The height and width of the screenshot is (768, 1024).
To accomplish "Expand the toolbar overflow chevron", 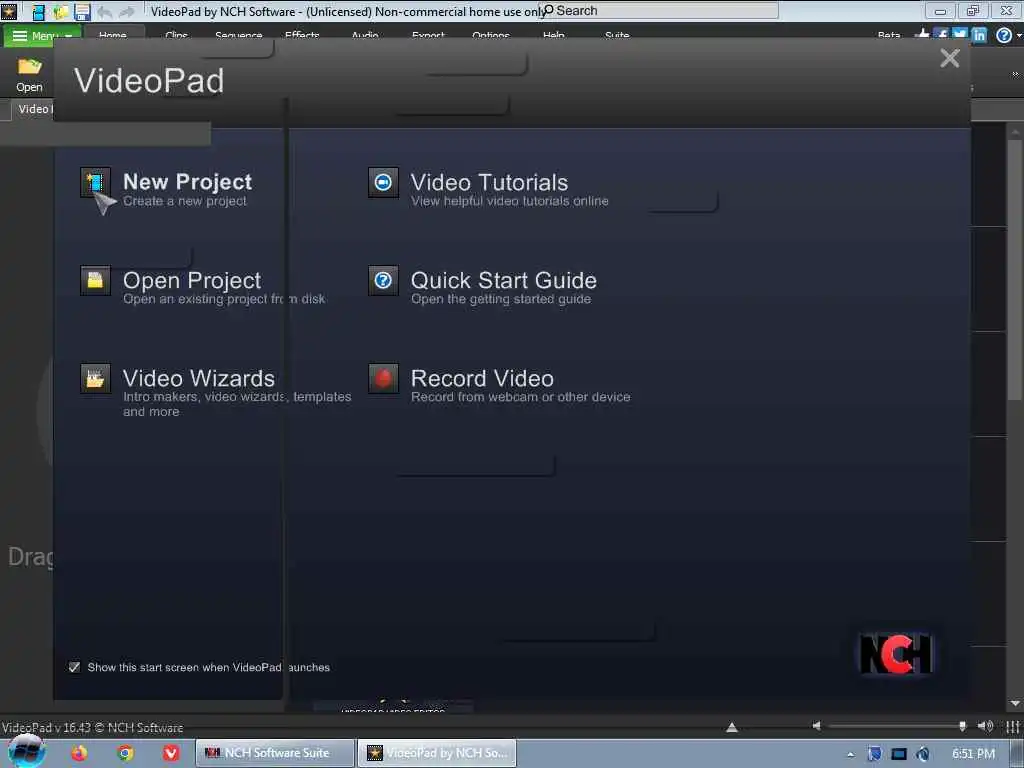I will tap(1015, 74).
